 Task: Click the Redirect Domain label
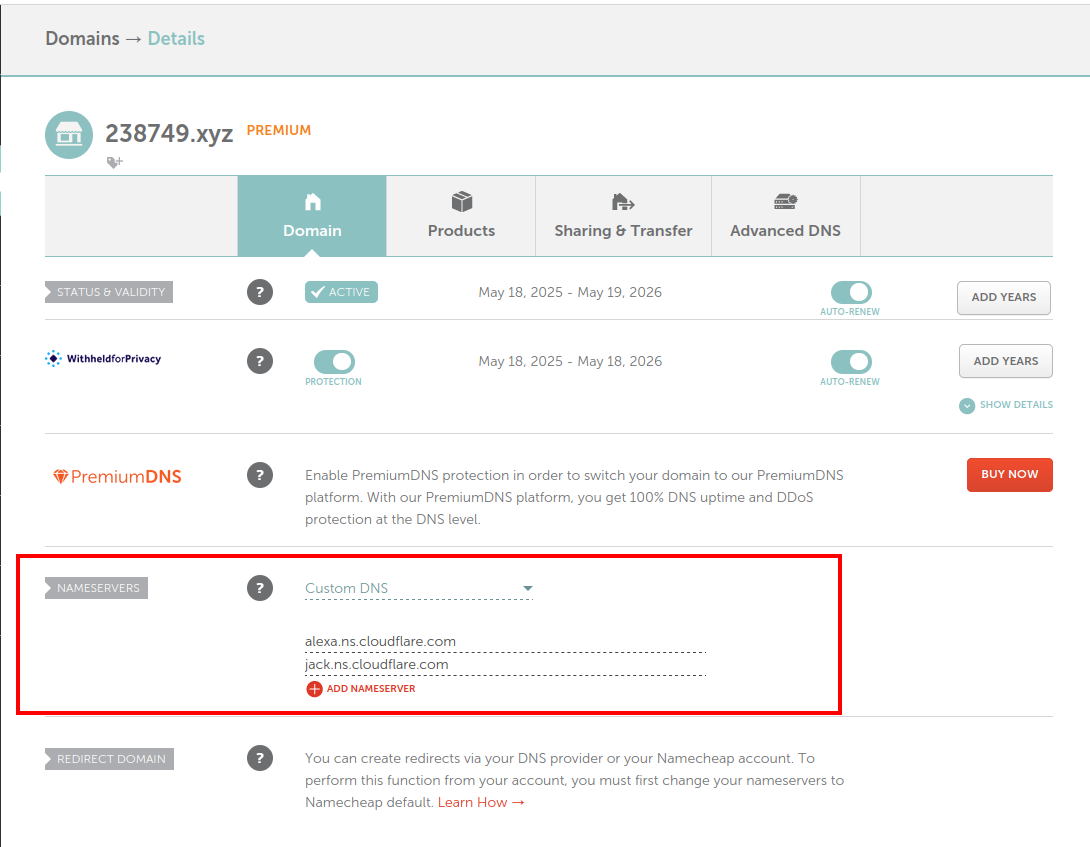tap(110, 759)
